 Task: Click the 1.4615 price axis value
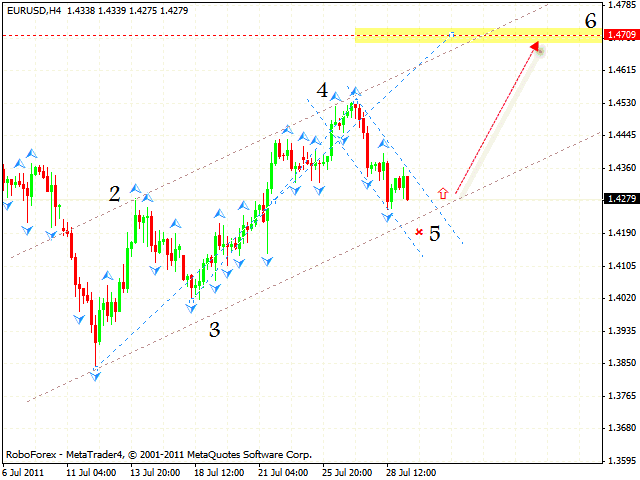tap(622, 70)
